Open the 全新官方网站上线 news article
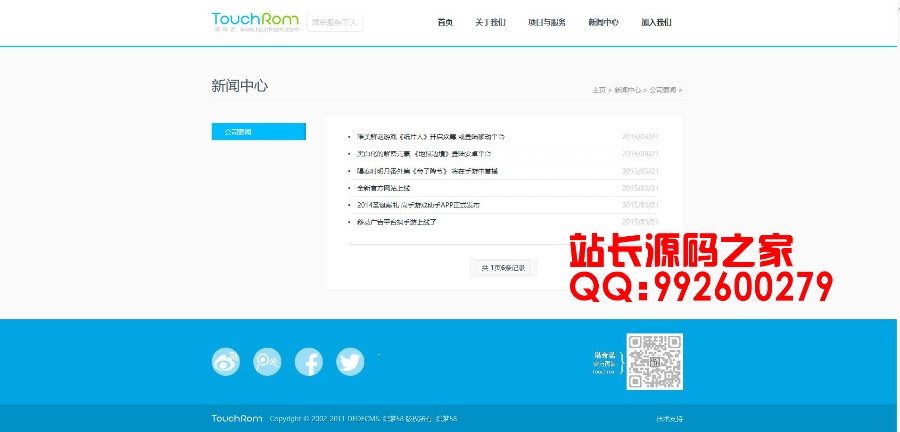Image resolution: width=900 pixels, height=432 pixels. point(383,188)
